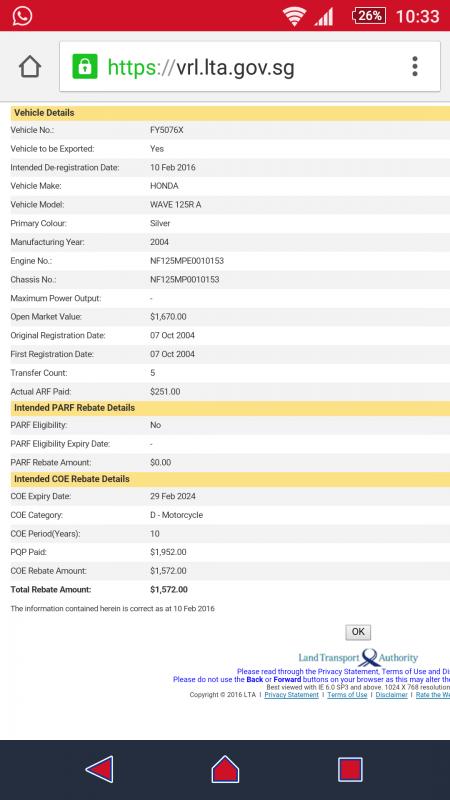Open the Disclaimer footer link
Screen dimensions: 450x800
click(x=391, y=695)
